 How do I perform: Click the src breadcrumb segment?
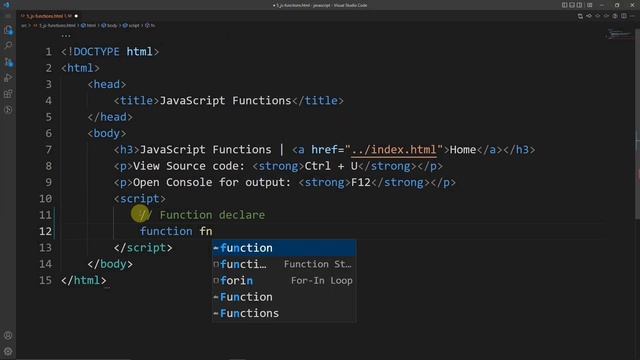coord(24,25)
